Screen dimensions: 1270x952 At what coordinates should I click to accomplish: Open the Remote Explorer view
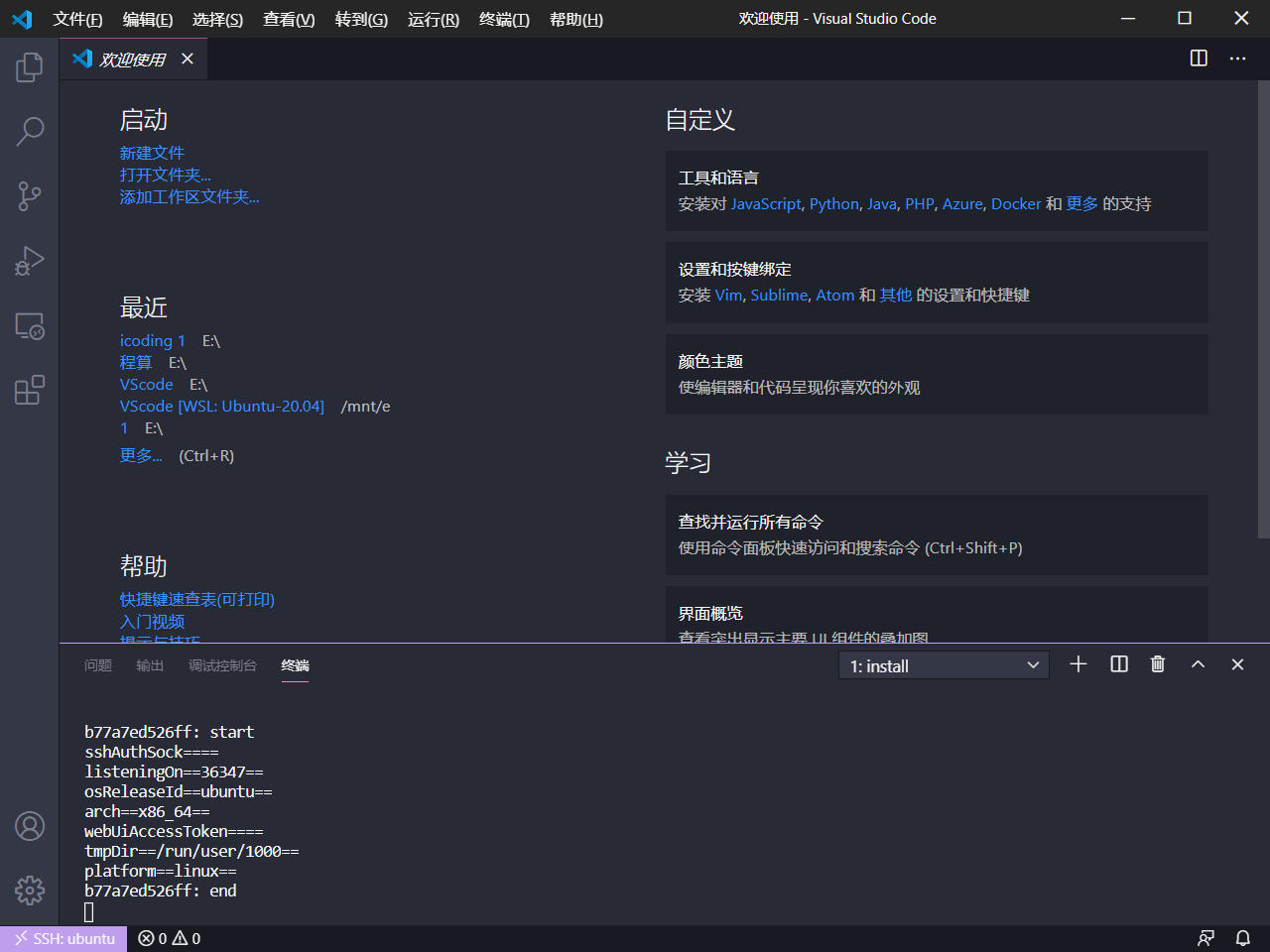pyautogui.click(x=30, y=326)
